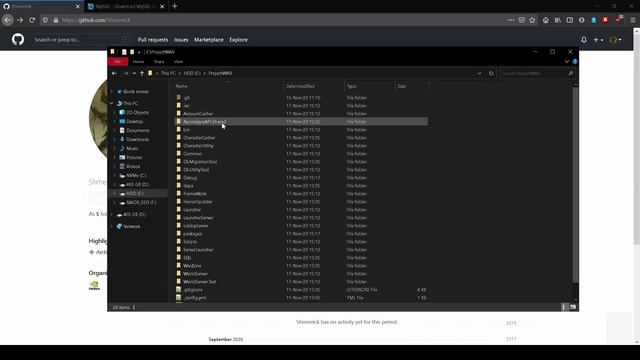640x360 pixels.
Task: Expand the Network node arrow
Action: pyautogui.click(x=112, y=227)
